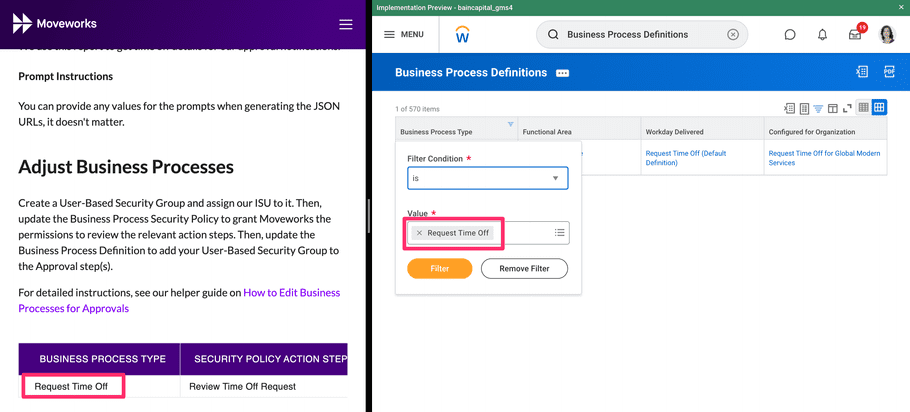Open How to Edit Business Processes for Approvals link
The height and width of the screenshot is (412, 910).
click(x=179, y=301)
